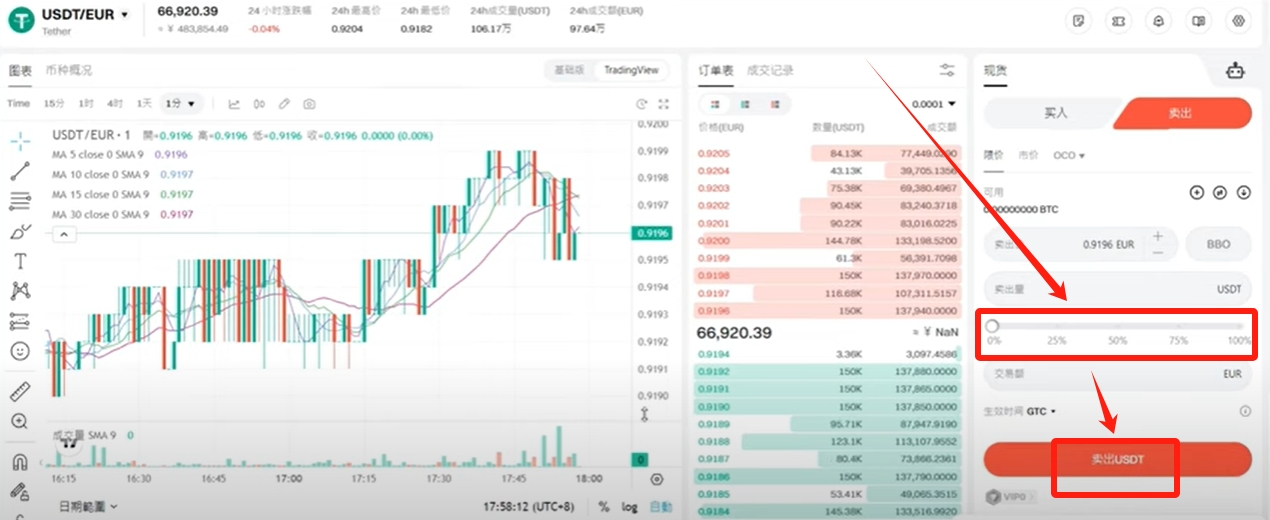1270x520 pixels.
Task: Open the hexagon settings icon
Action: click(x=1239, y=20)
